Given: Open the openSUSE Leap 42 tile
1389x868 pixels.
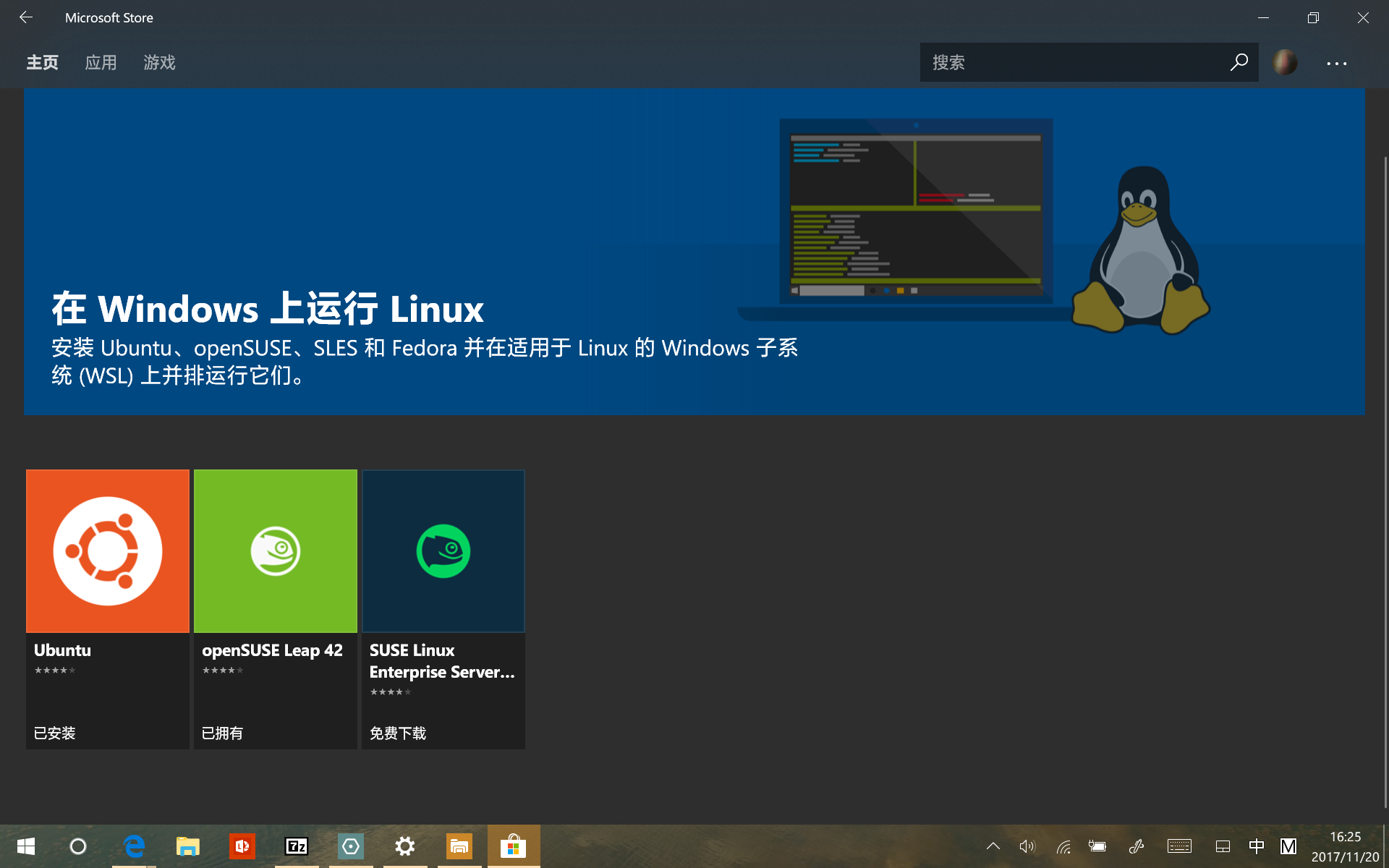Looking at the screenshot, I should coord(276,551).
